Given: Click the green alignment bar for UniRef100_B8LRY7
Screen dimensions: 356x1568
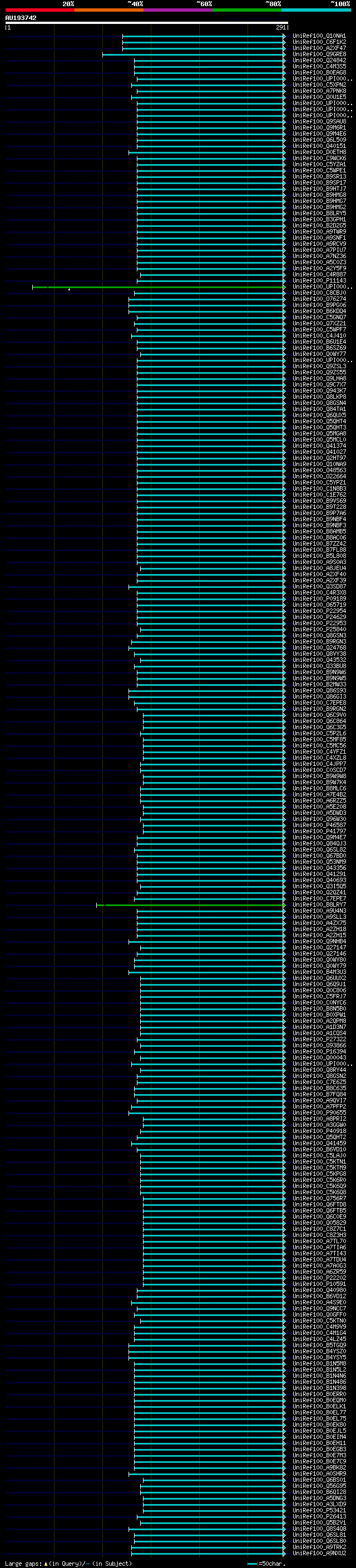Looking at the screenshot, I should click(x=190, y=905).
